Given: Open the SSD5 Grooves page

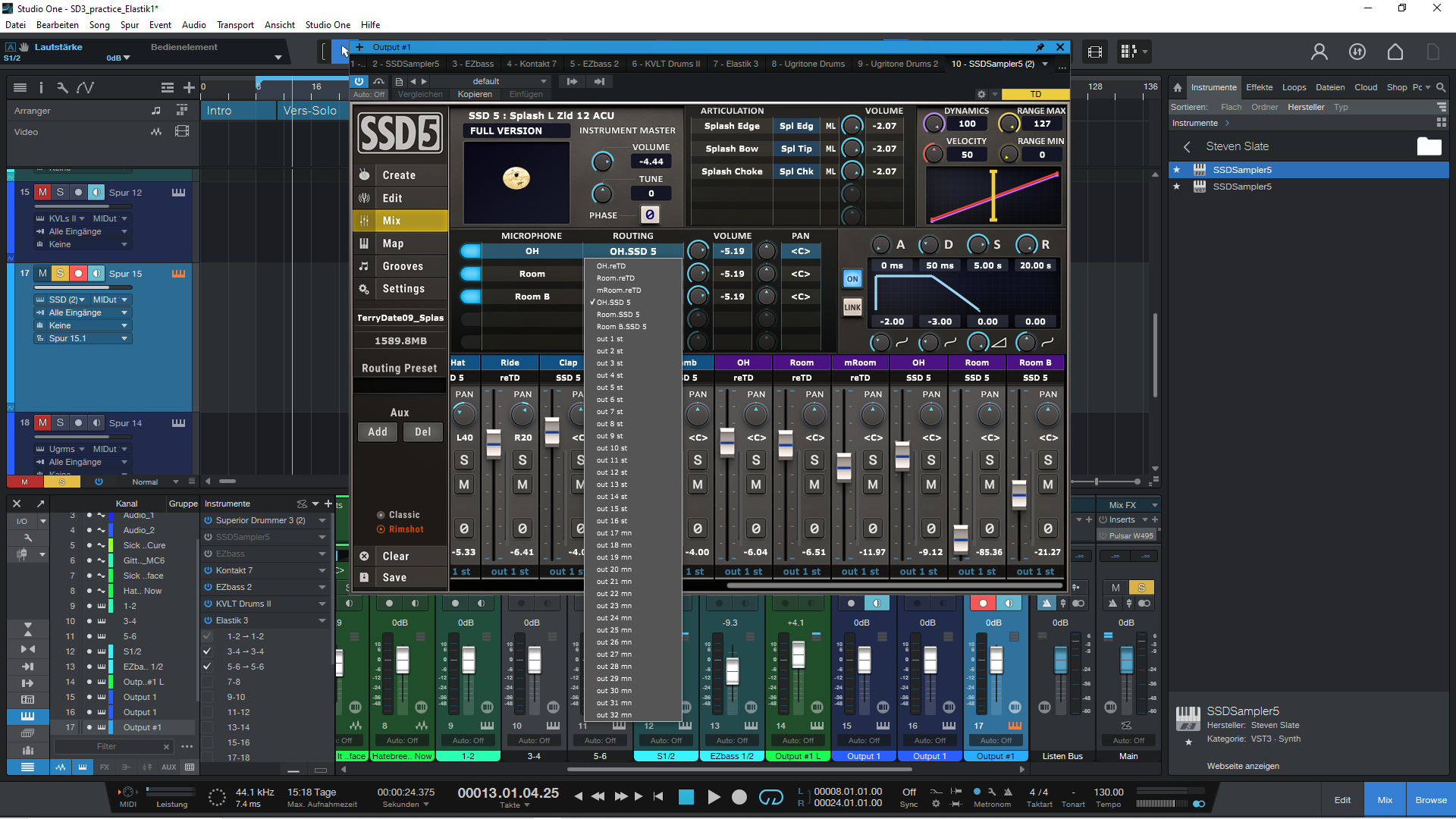Looking at the screenshot, I should [x=400, y=266].
